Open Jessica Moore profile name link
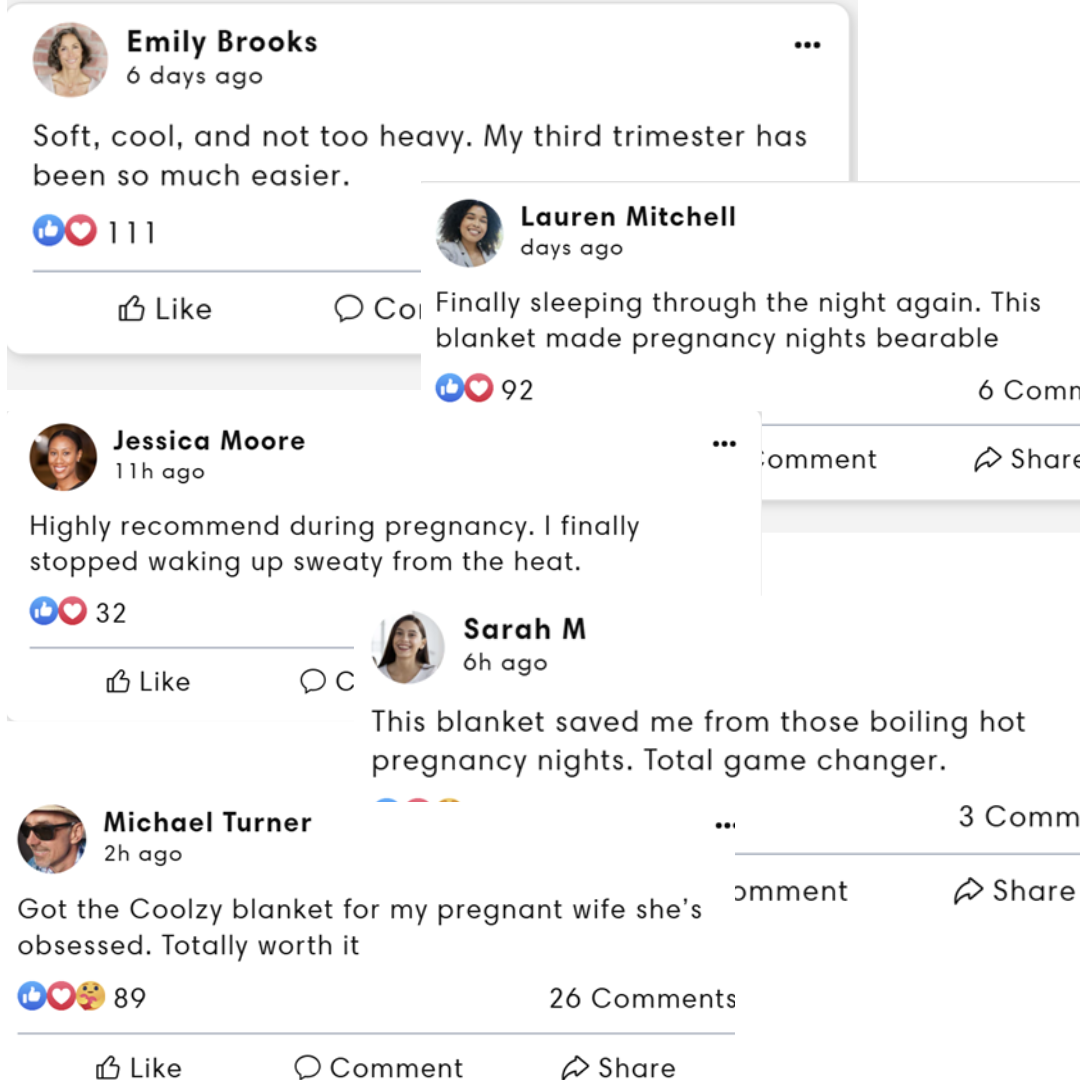 209,441
